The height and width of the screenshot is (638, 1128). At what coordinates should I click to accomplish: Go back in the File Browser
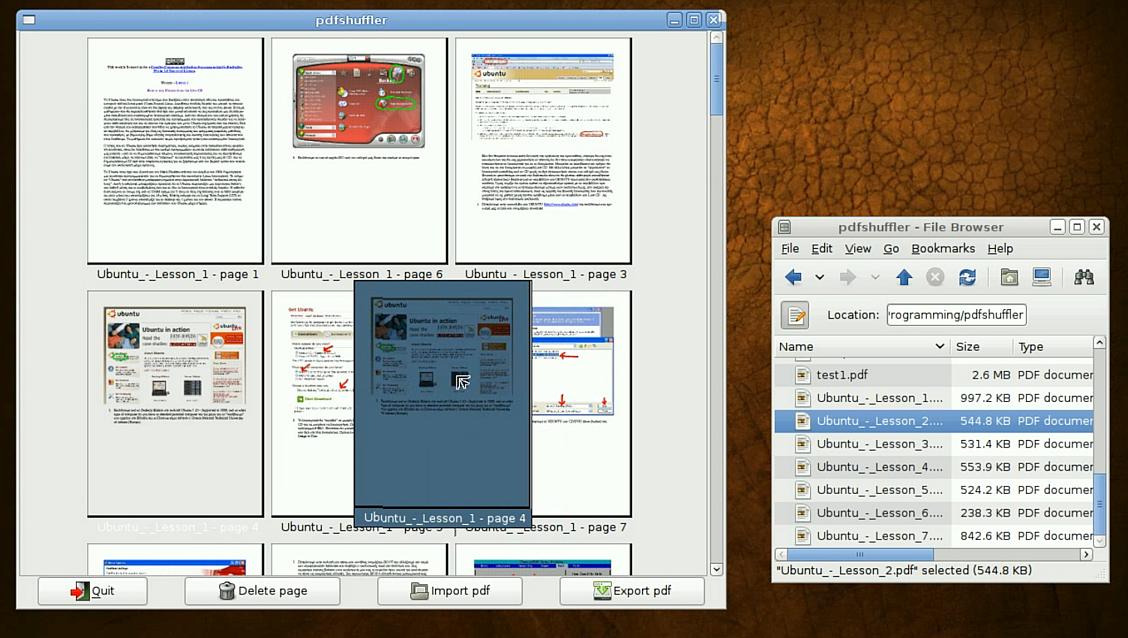coord(793,277)
